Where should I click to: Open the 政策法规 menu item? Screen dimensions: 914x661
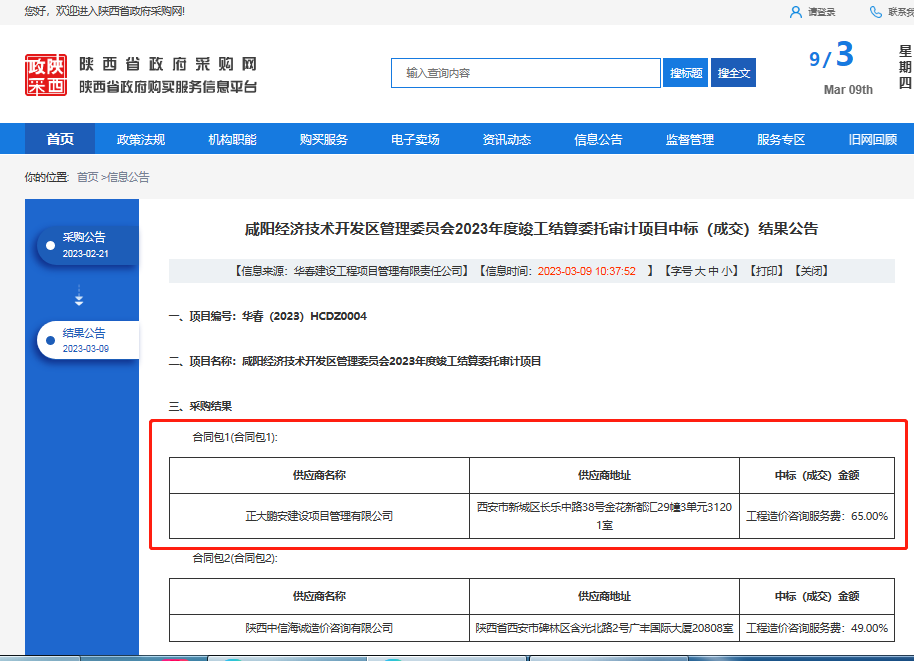click(x=141, y=140)
